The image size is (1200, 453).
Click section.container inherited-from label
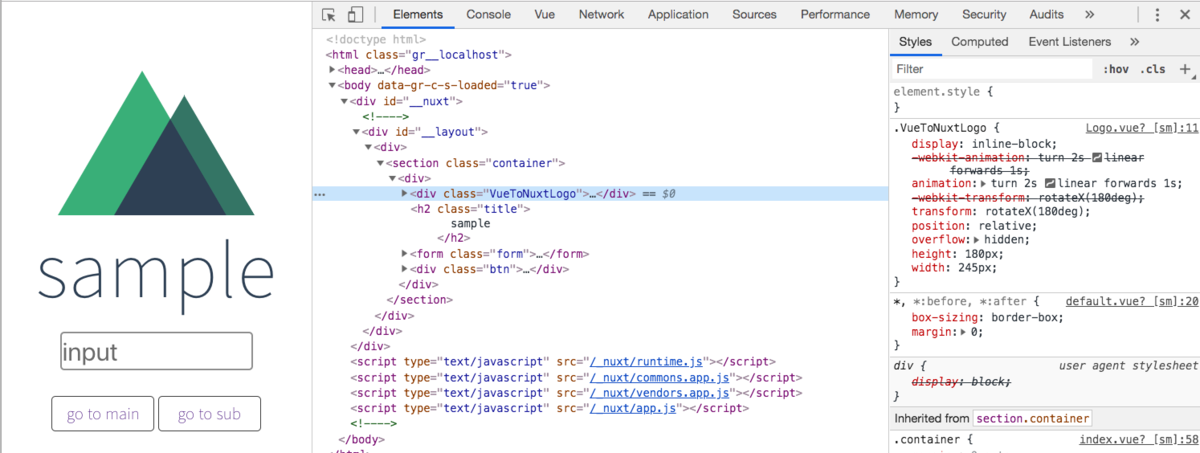(1031, 418)
